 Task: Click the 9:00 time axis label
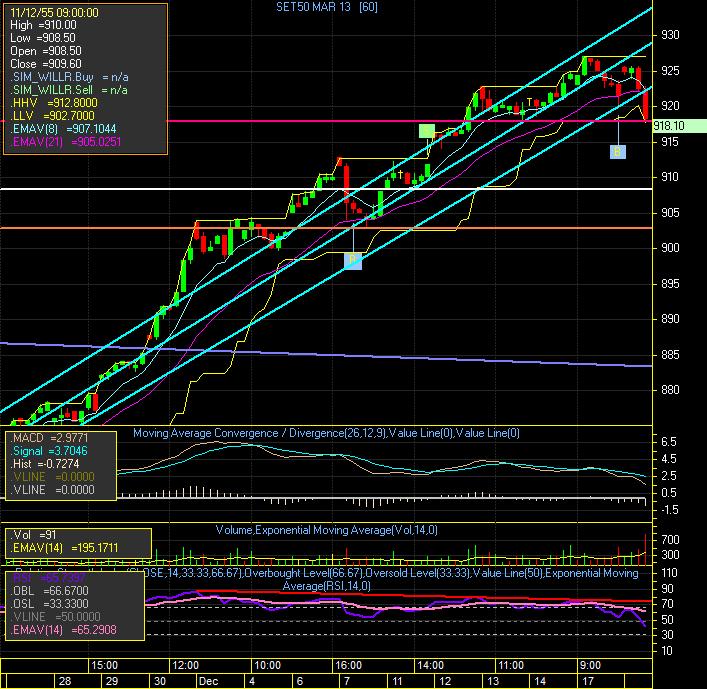click(590, 666)
